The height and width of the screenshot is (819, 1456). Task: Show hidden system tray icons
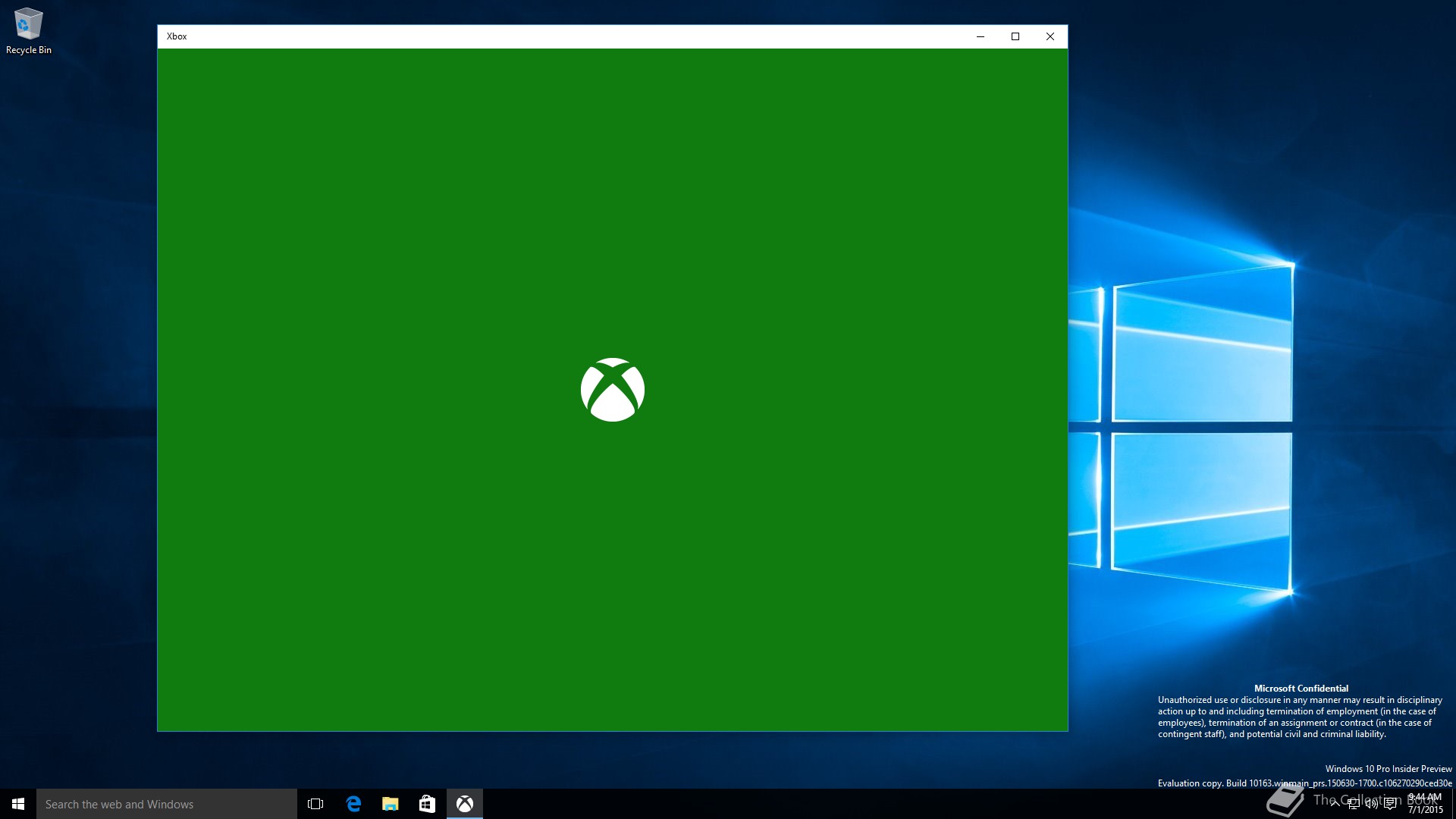coord(1335,804)
